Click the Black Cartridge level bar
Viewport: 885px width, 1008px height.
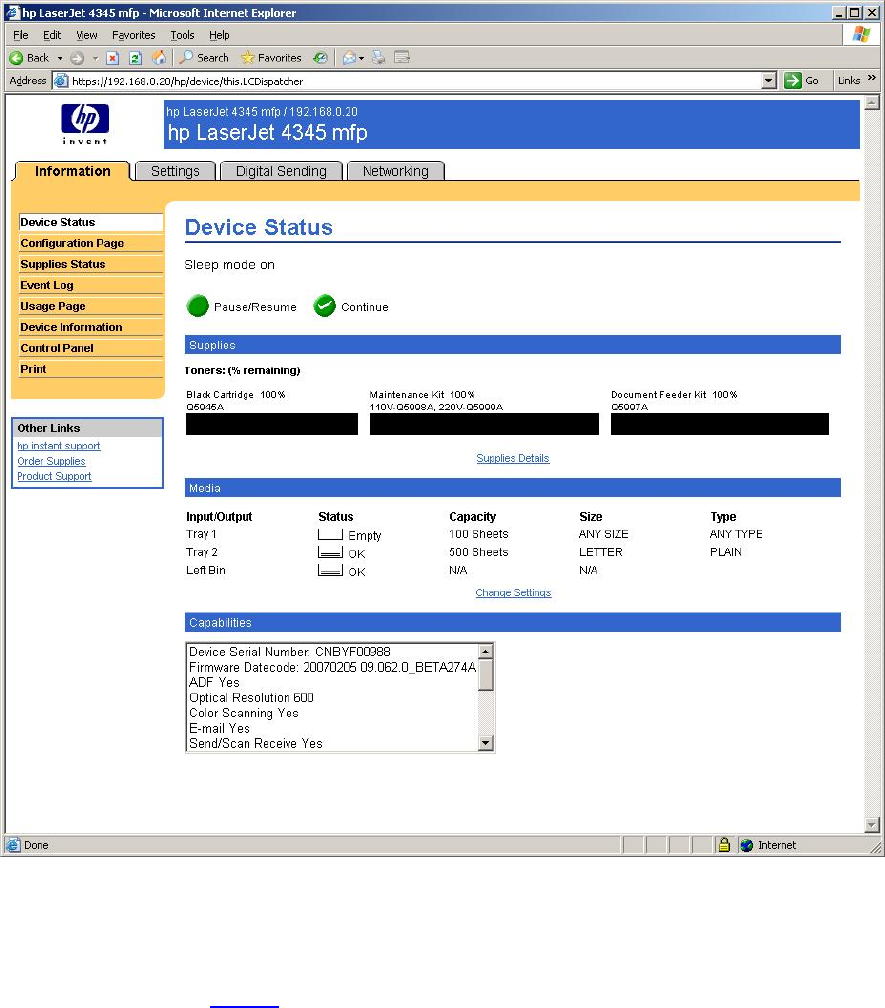[272, 424]
